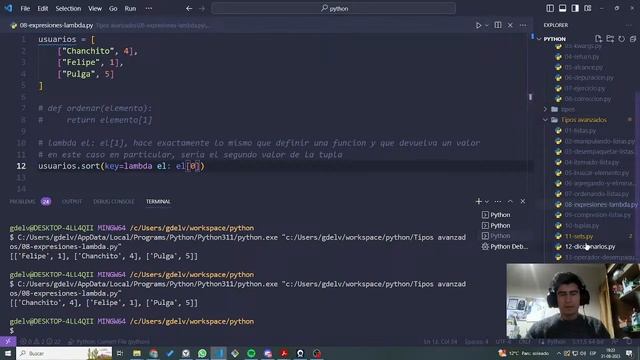Collapse all folders in Explorer
The width and height of the screenshot is (640, 360).
(633, 39)
